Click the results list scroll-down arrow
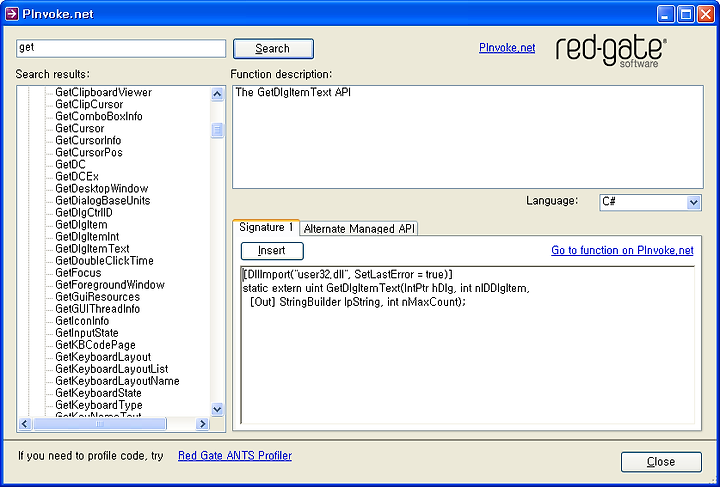This screenshot has width=720, height=487. [217, 409]
